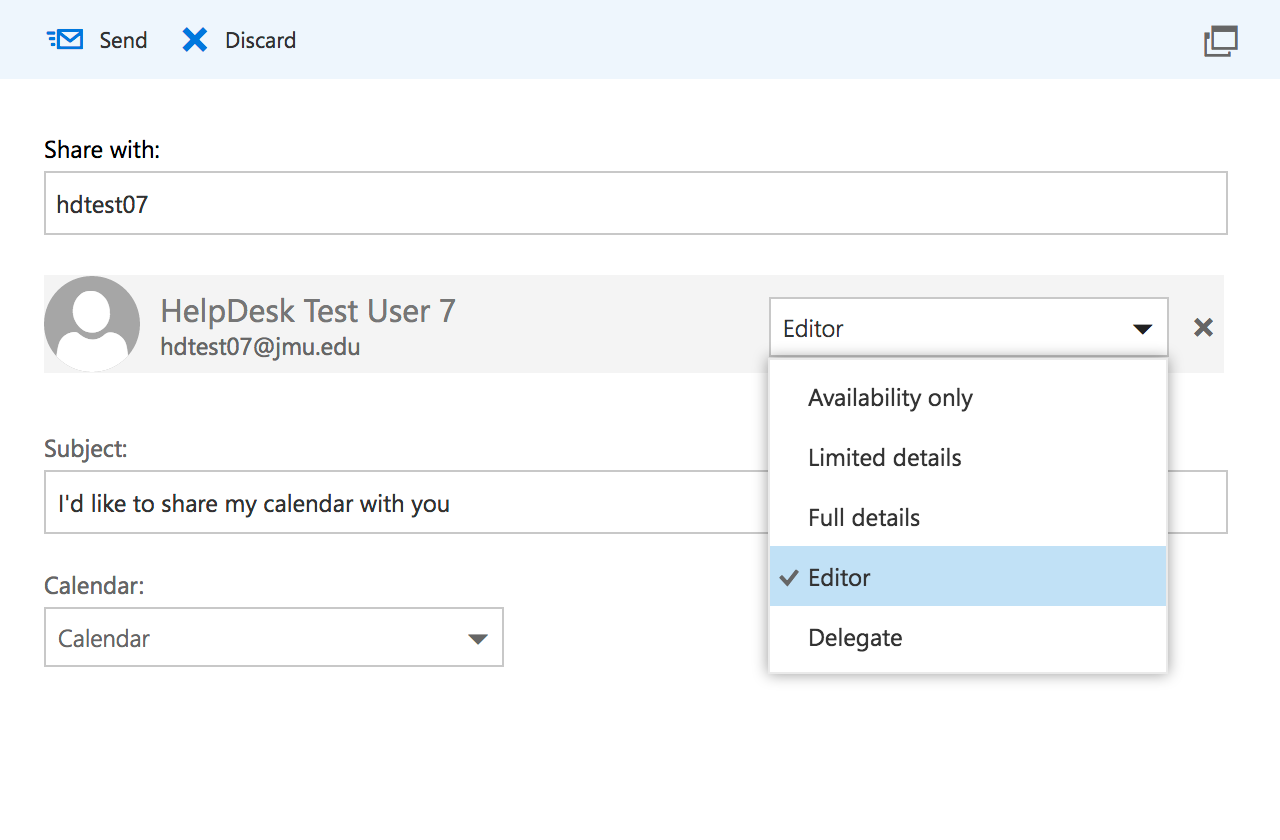
Task: Click the HelpDesk Test User 7 name
Action: pyautogui.click(x=308, y=311)
